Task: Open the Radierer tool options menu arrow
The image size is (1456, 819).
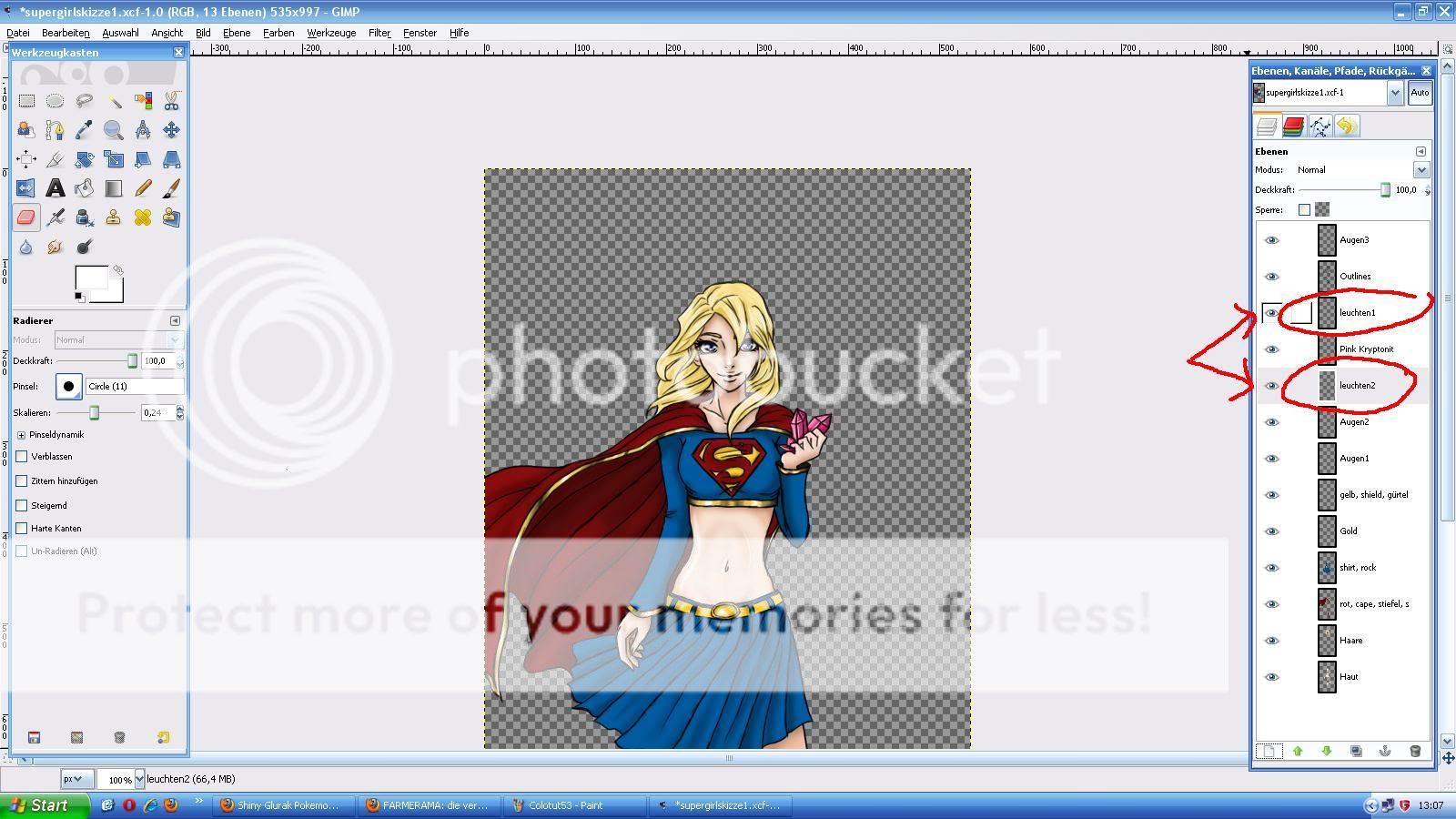Action: (x=175, y=320)
